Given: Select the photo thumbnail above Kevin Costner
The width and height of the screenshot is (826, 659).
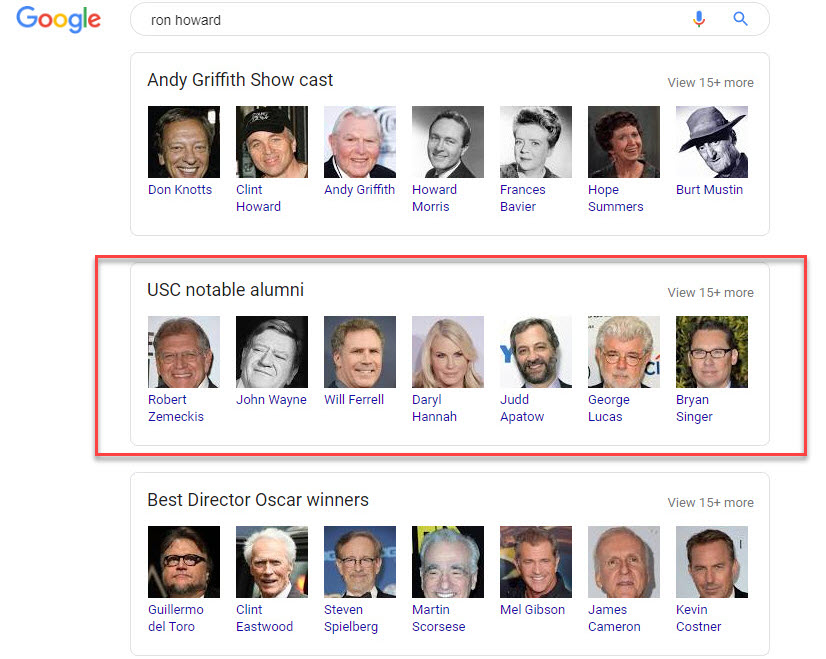Looking at the screenshot, I should pos(712,562).
